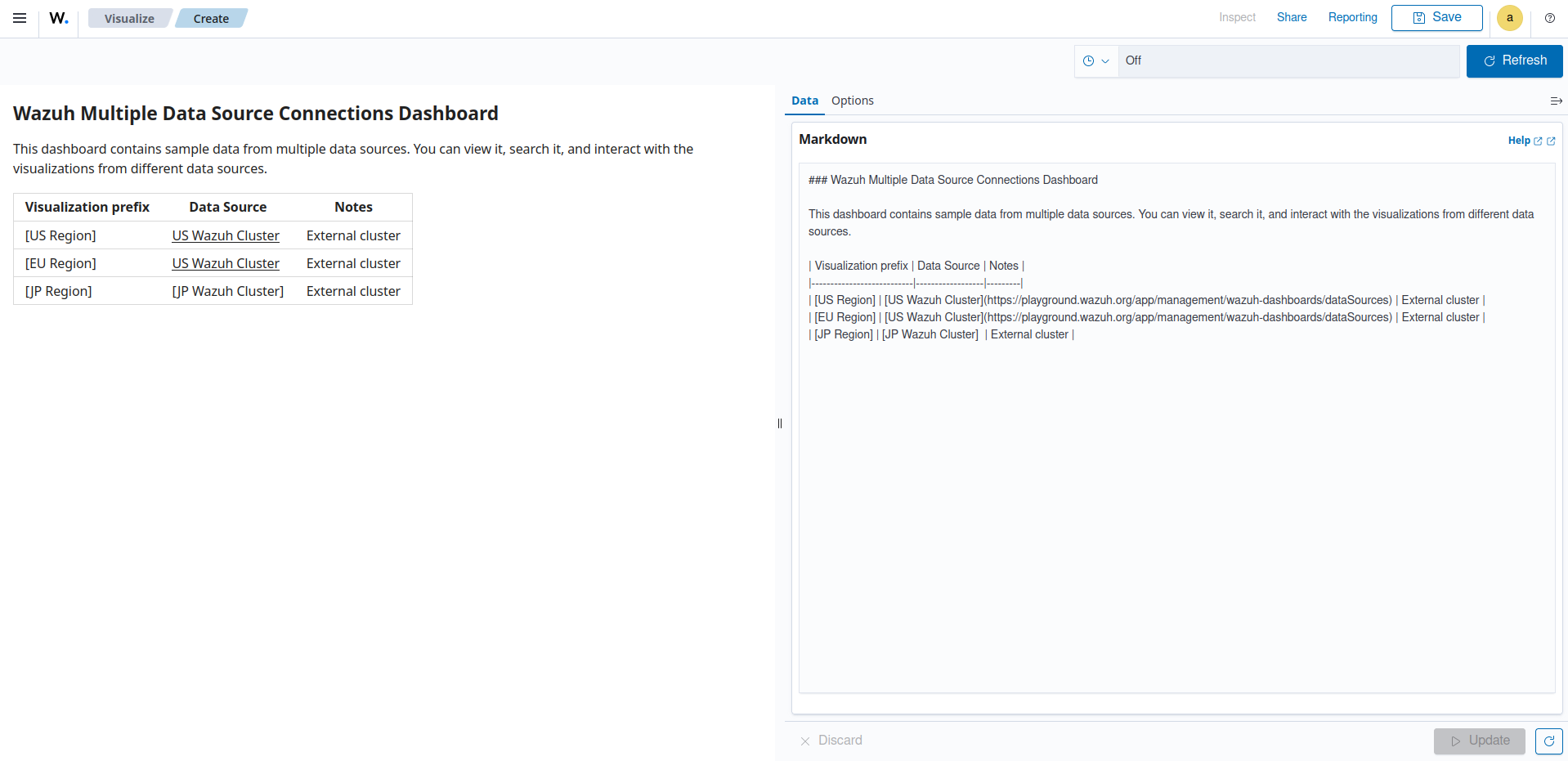Image resolution: width=1568 pixels, height=761 pixels.
Task: Click into the Markdown text editor
Action: [1176, 428]
